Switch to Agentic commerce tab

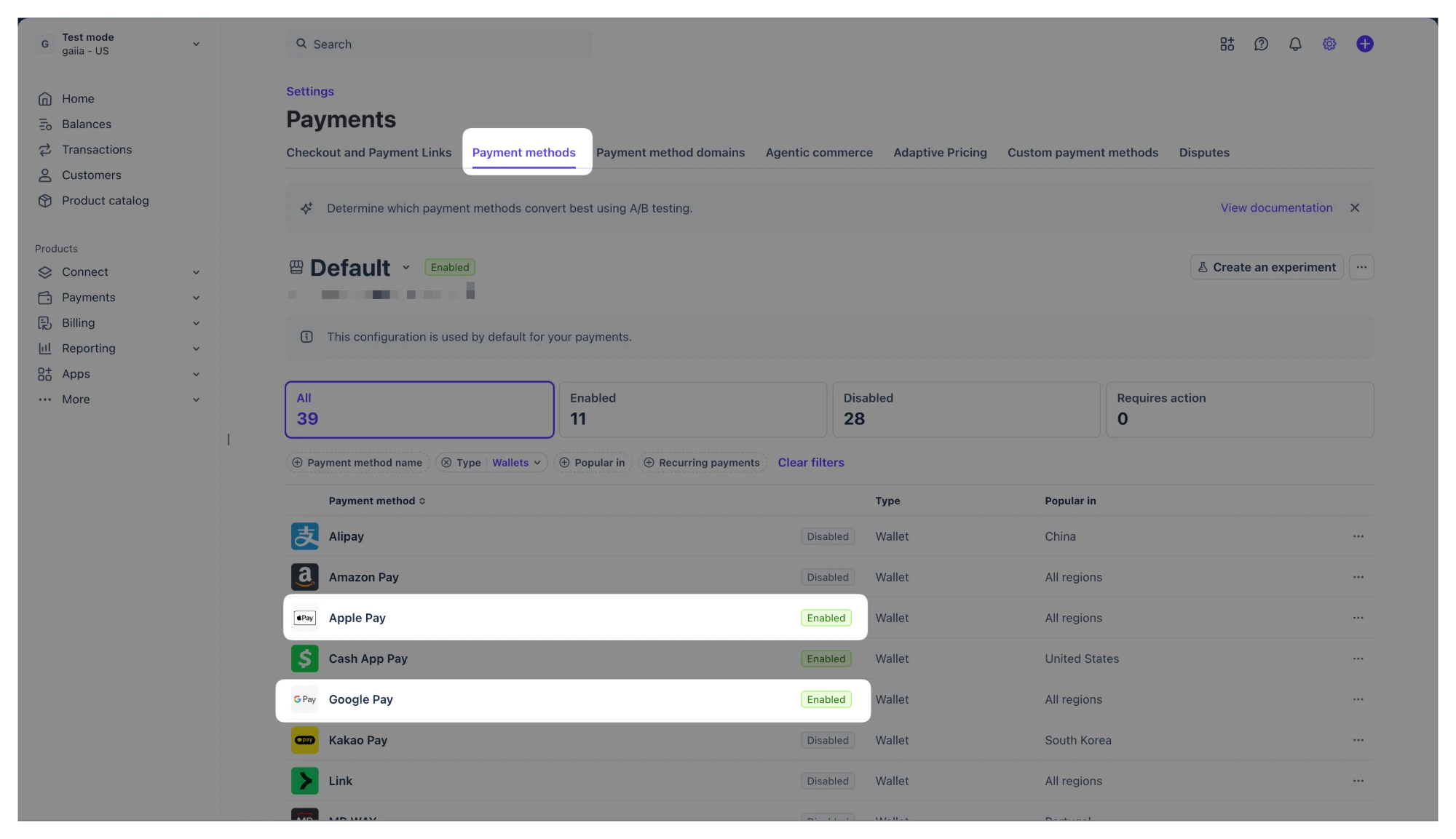coord(819,153)
